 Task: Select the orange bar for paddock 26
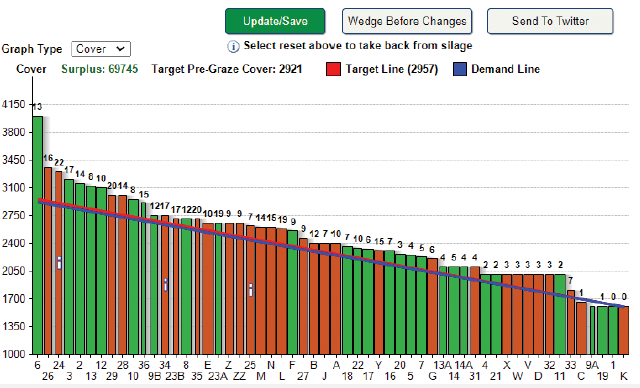48,260
